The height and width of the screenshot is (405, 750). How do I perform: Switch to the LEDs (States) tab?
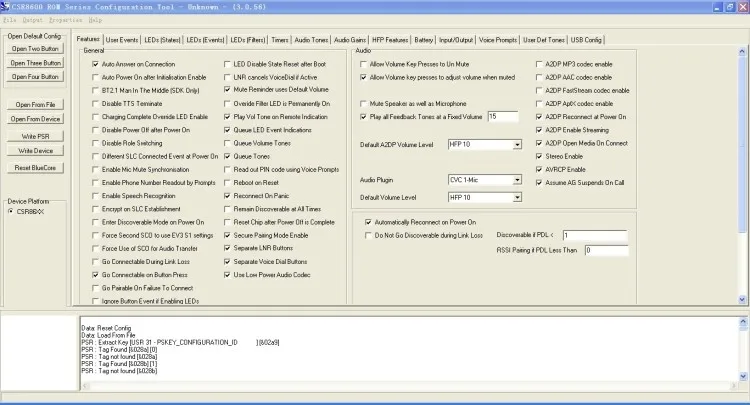[162, 40]
